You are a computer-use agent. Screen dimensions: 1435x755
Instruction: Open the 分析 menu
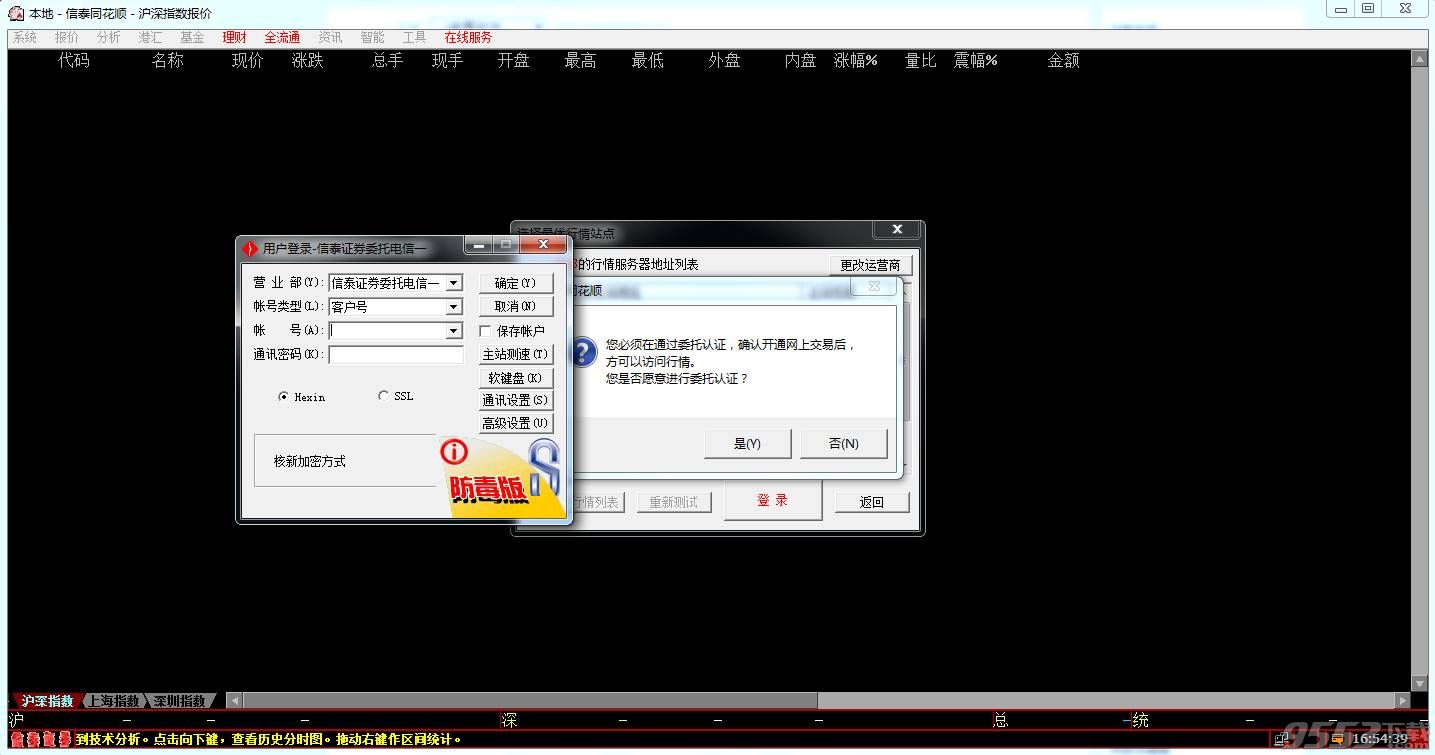click(108, 37)
